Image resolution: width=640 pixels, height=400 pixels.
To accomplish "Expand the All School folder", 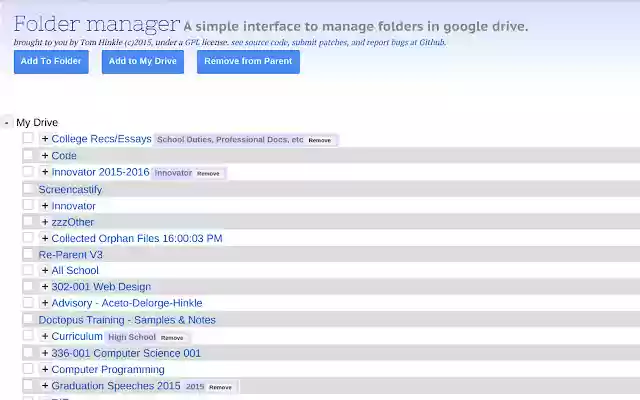I will [x=45, y=270].
